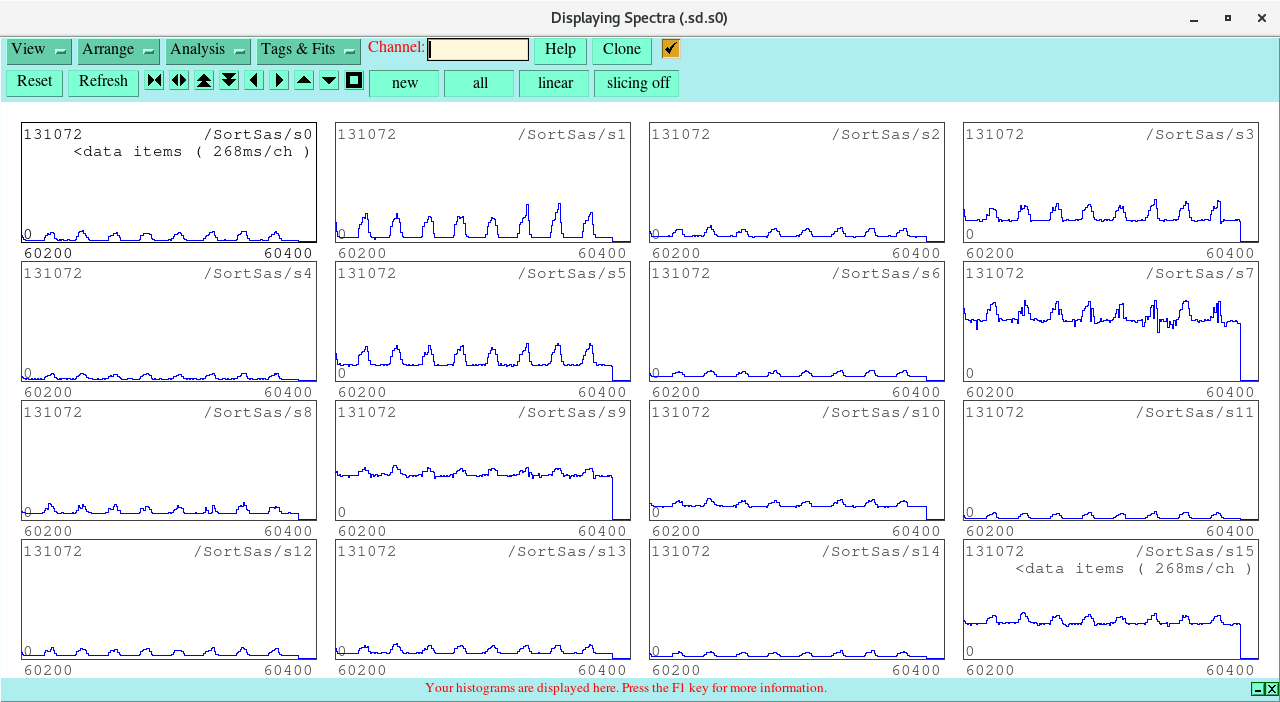1280x702 pixels.
Task: Toggle the orange checkbox beside Clone
Action: tap(670, 49)
